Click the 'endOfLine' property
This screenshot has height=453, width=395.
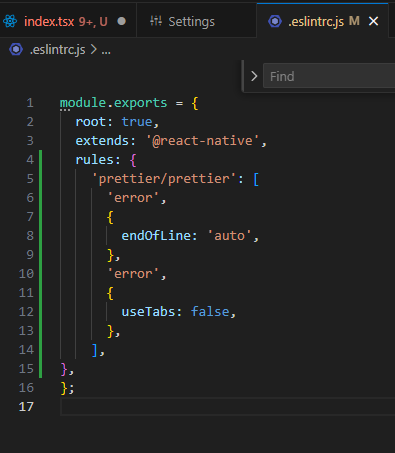[156, 236]
